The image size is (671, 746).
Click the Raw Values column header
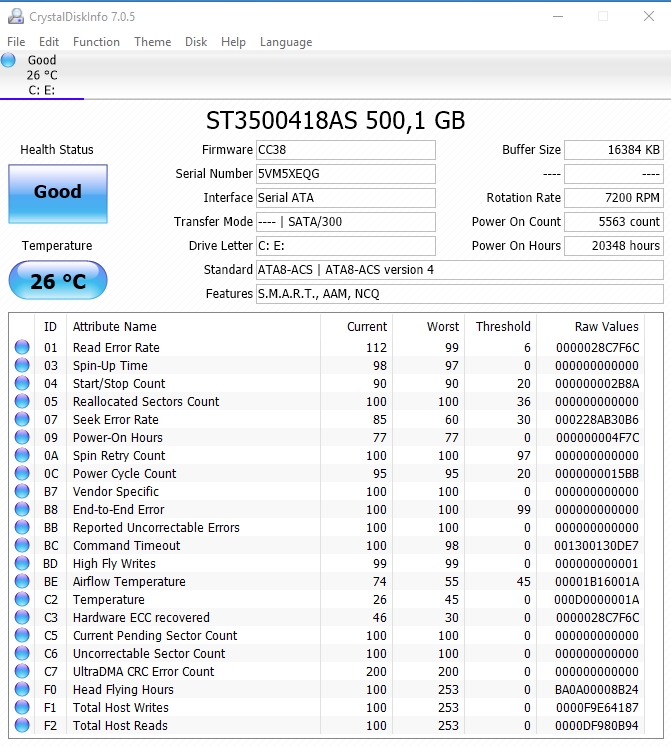[606, 327]
